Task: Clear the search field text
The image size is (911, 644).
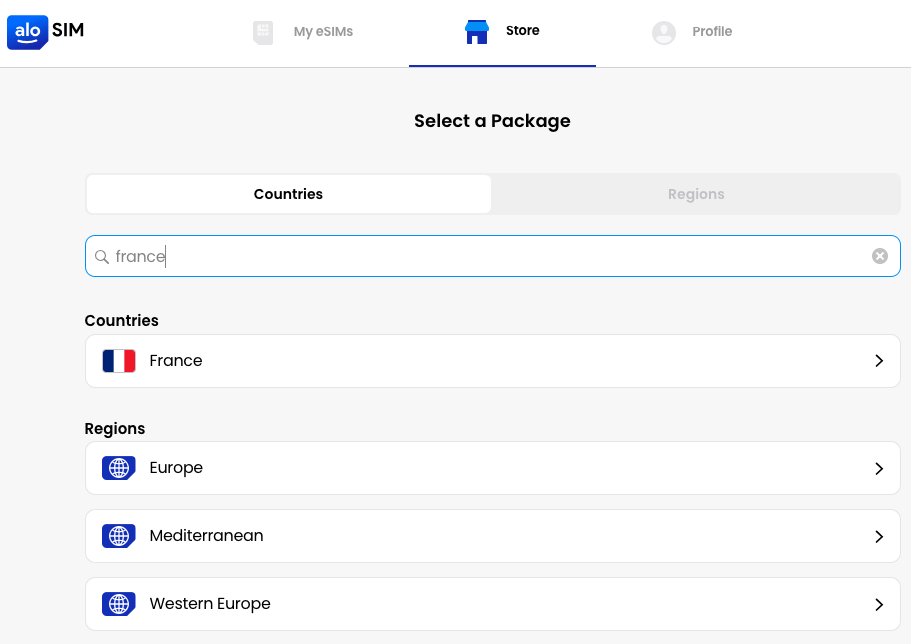Action: (x=880, y=256)
